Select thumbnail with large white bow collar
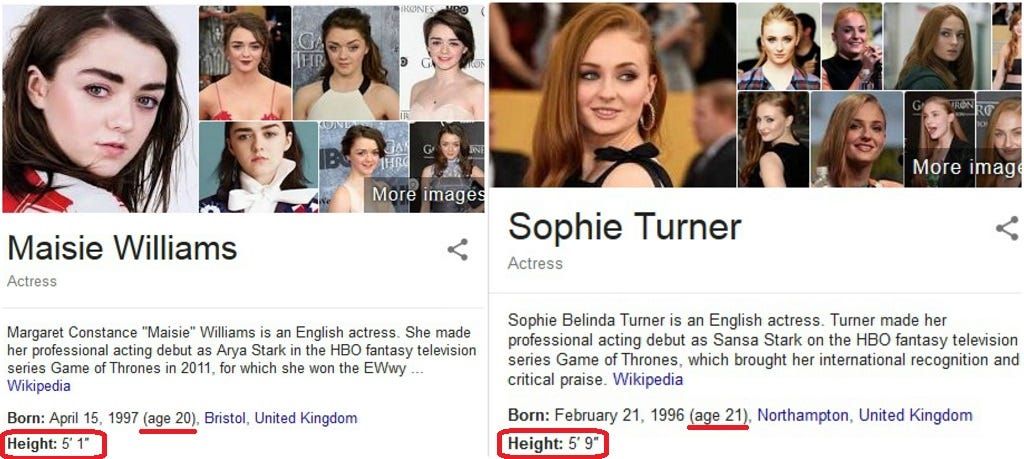 [258, 167]
